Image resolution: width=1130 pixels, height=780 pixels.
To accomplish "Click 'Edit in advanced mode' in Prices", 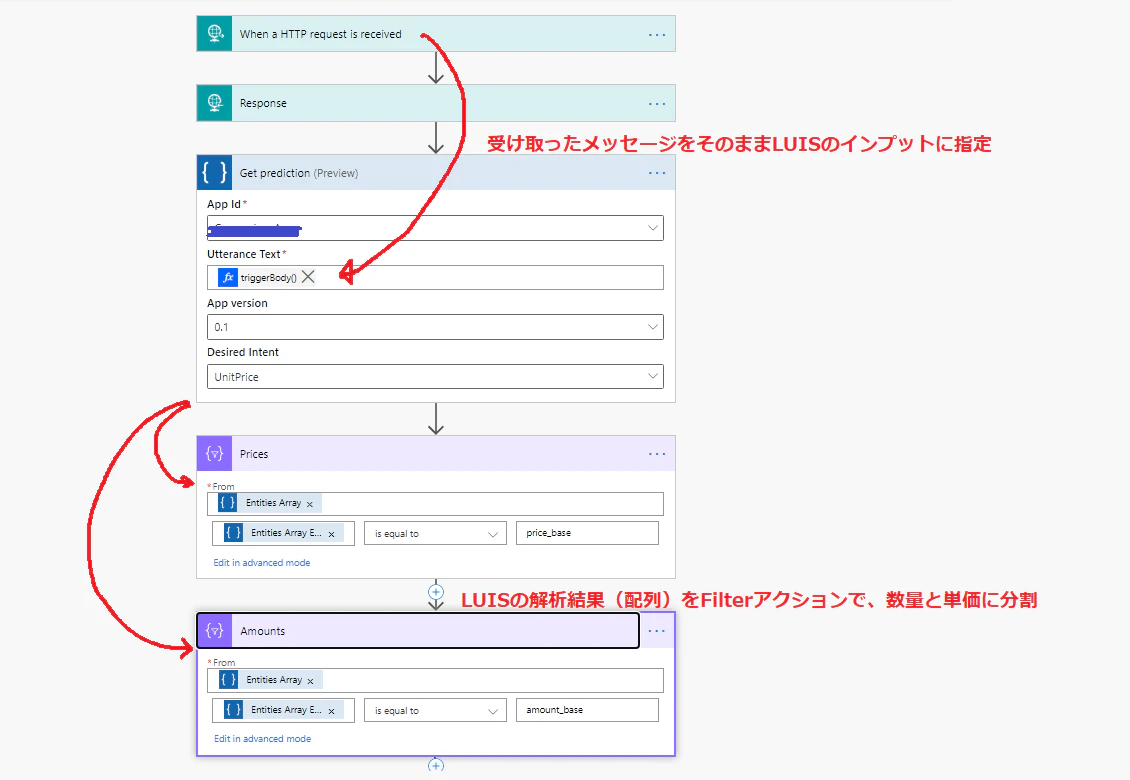I will [x=262, y=562].
